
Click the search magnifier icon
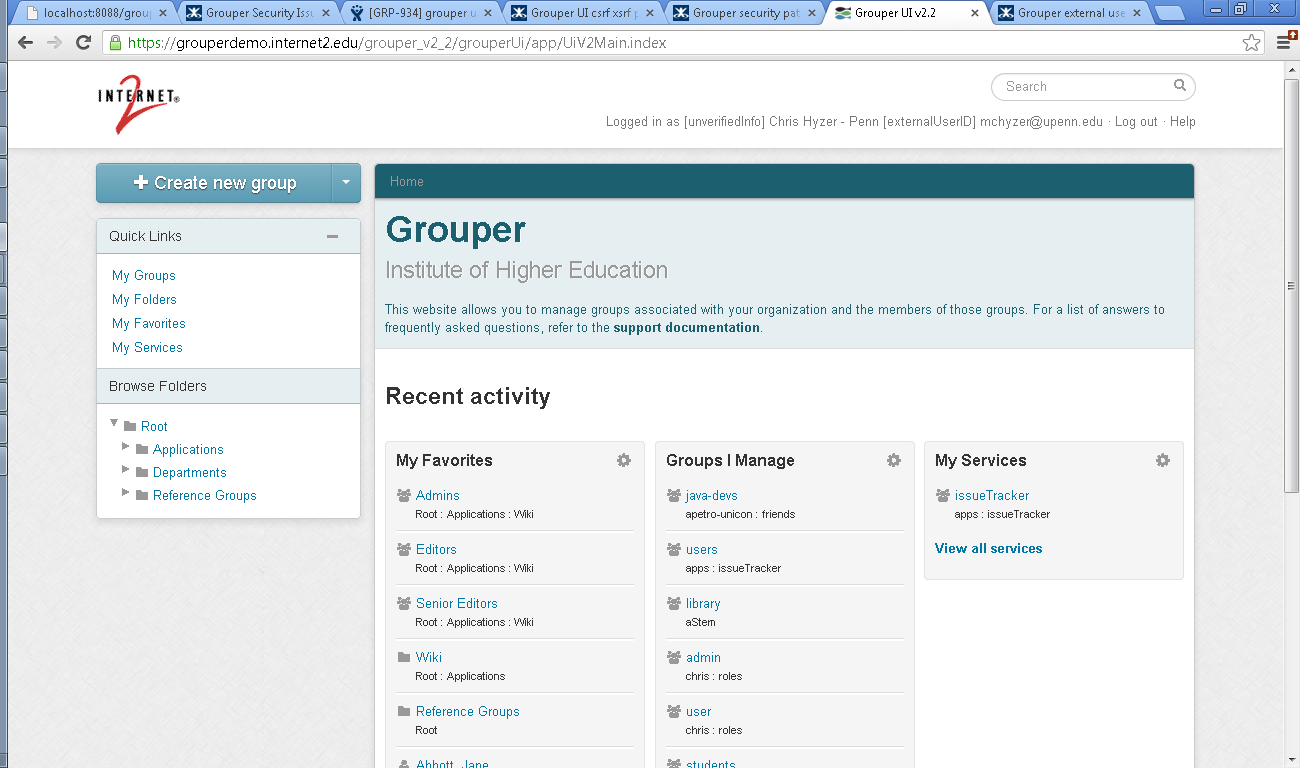(1180, 86)
